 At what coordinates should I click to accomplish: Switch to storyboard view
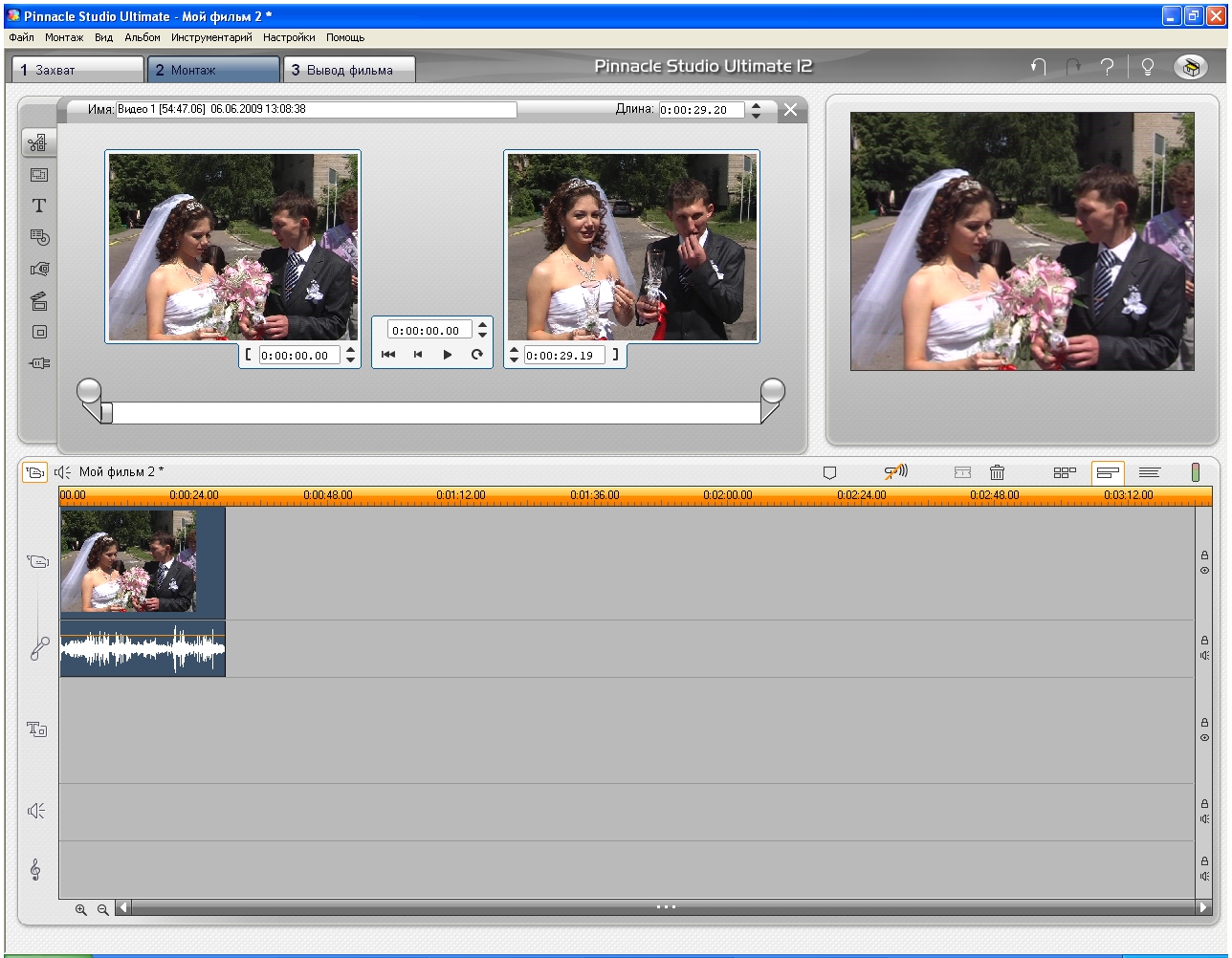(x=1065, y=472)
